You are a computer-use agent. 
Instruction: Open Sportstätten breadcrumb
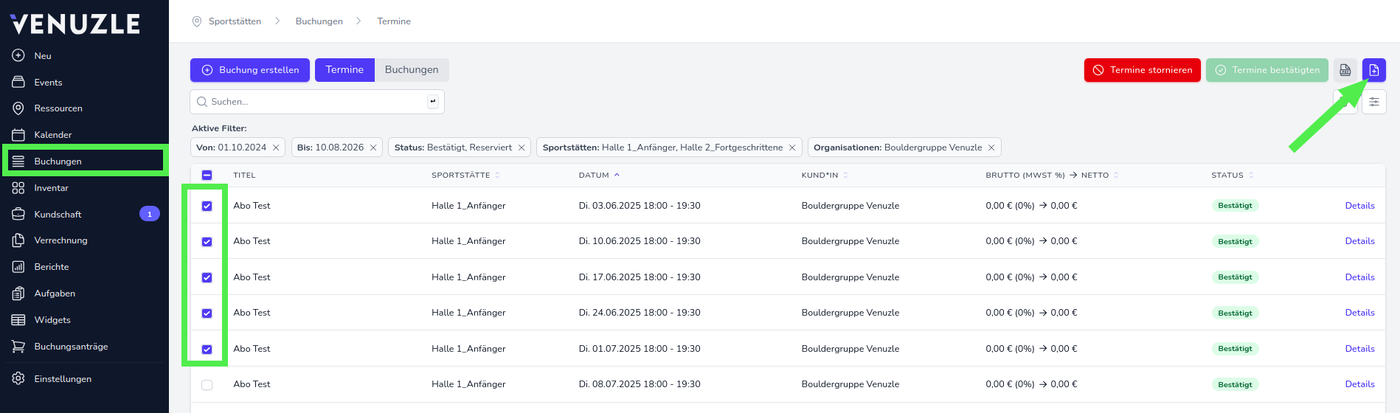[x=237, y=21]
